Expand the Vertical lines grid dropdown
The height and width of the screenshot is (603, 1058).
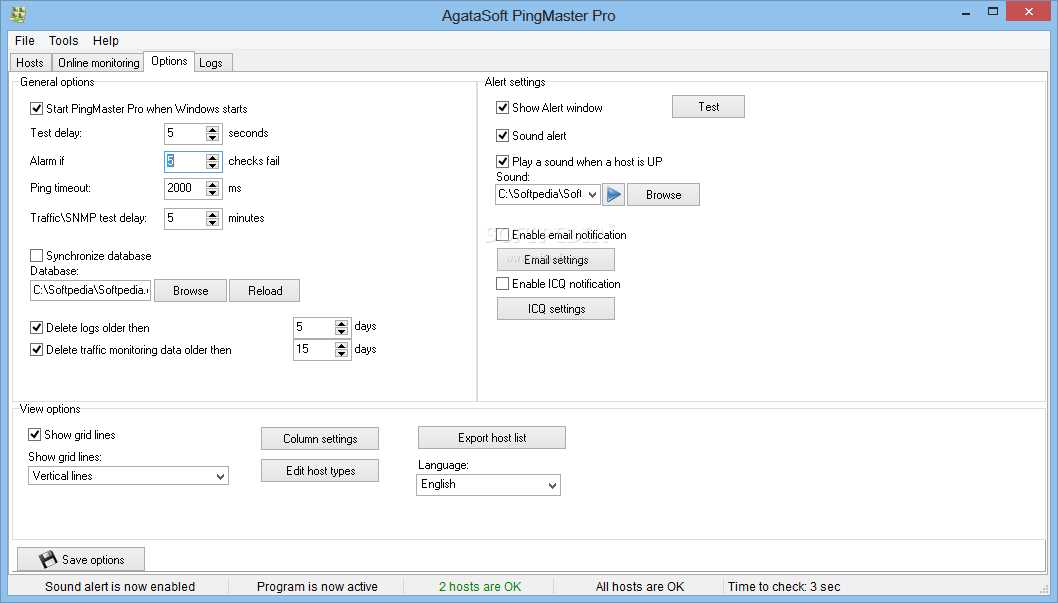pyautogui.click(x=220, y=476)
